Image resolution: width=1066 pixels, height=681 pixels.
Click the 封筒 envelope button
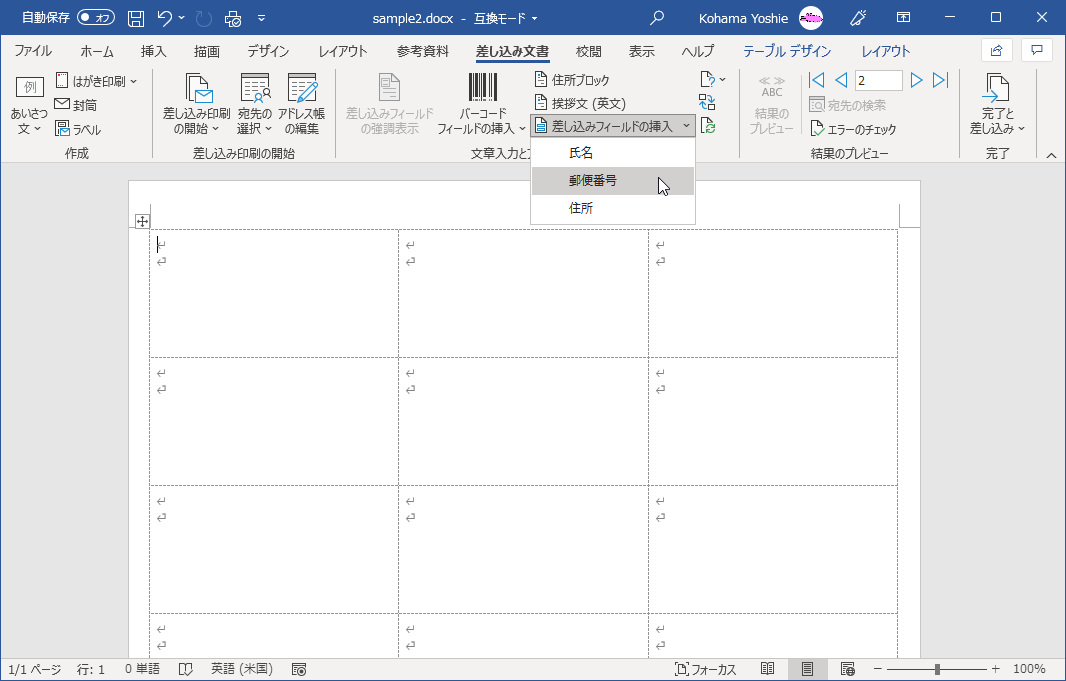coord(76,105)
